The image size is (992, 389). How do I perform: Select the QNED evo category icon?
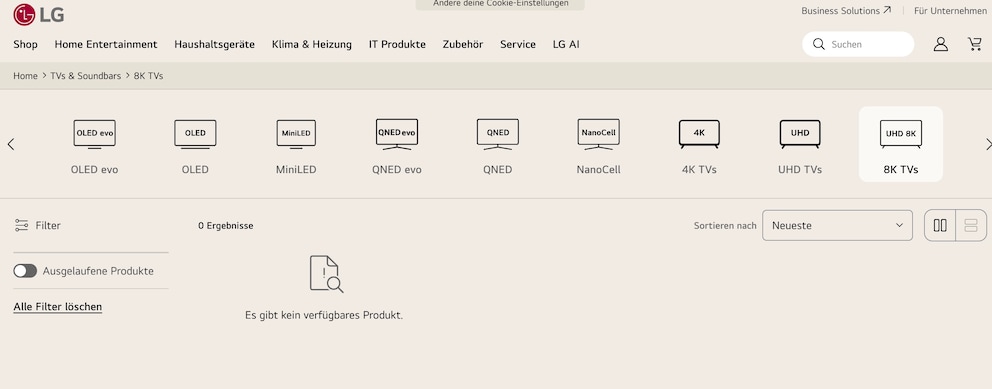pos(397,134)
